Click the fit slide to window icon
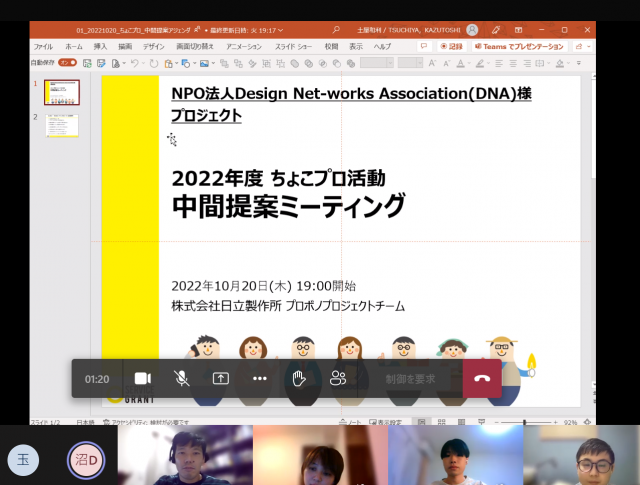 (587, 422)
